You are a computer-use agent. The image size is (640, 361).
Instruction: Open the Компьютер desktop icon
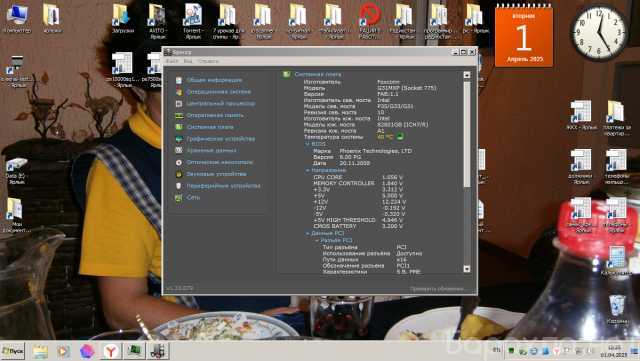(x=16, y=19)
